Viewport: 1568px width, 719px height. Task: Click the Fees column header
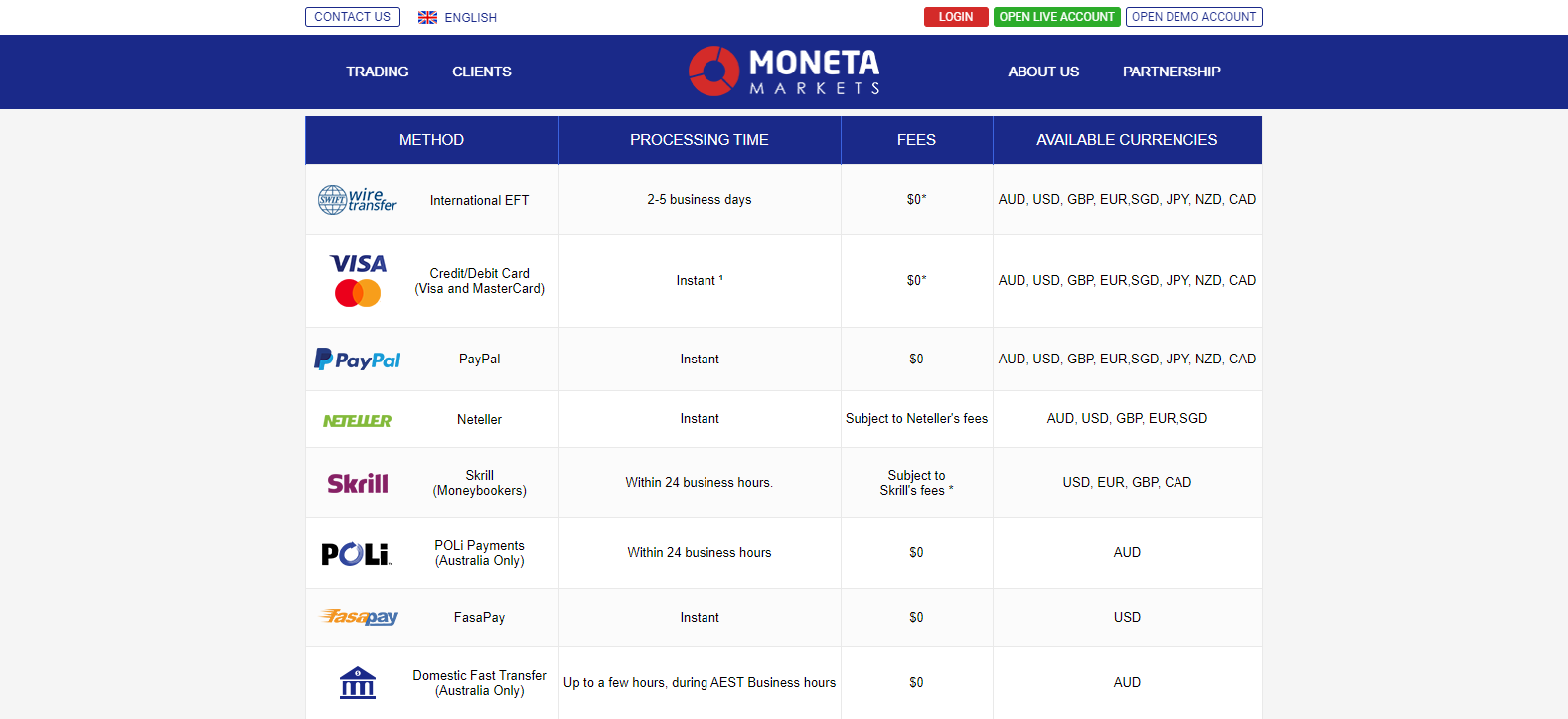tap(916, 140)
